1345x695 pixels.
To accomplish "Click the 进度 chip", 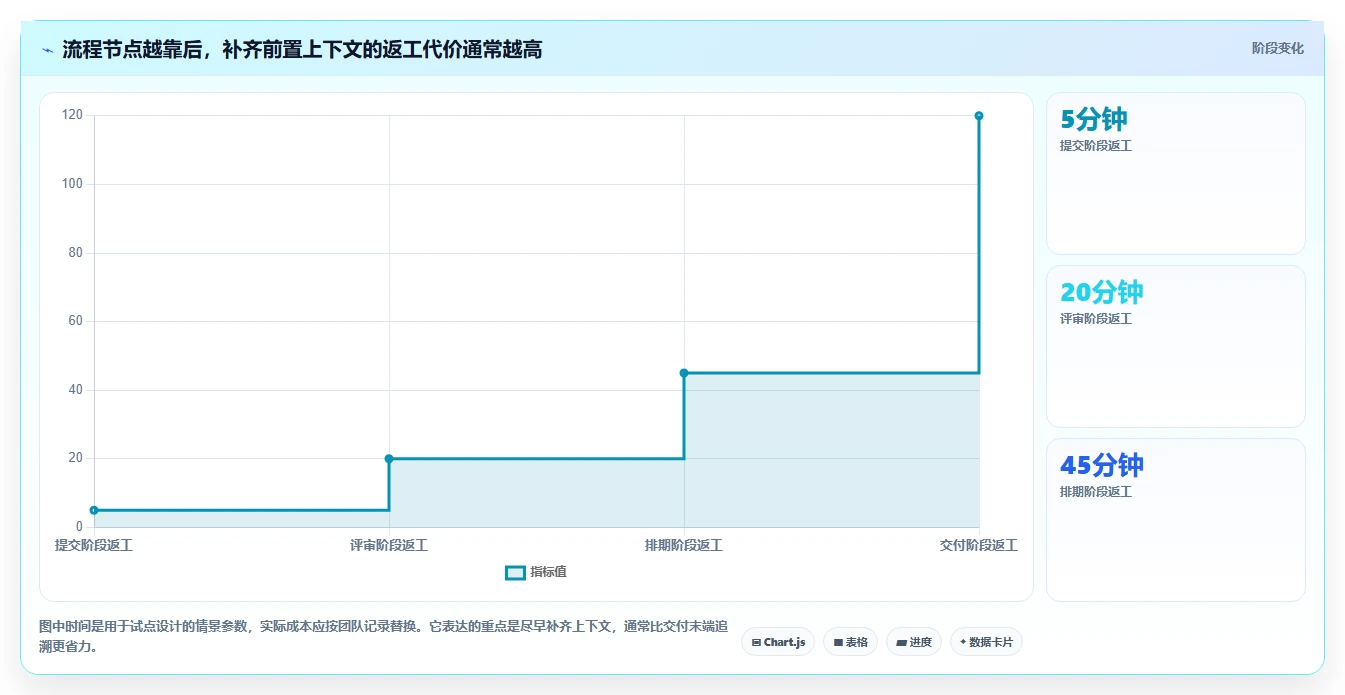I will click(914, 642).
